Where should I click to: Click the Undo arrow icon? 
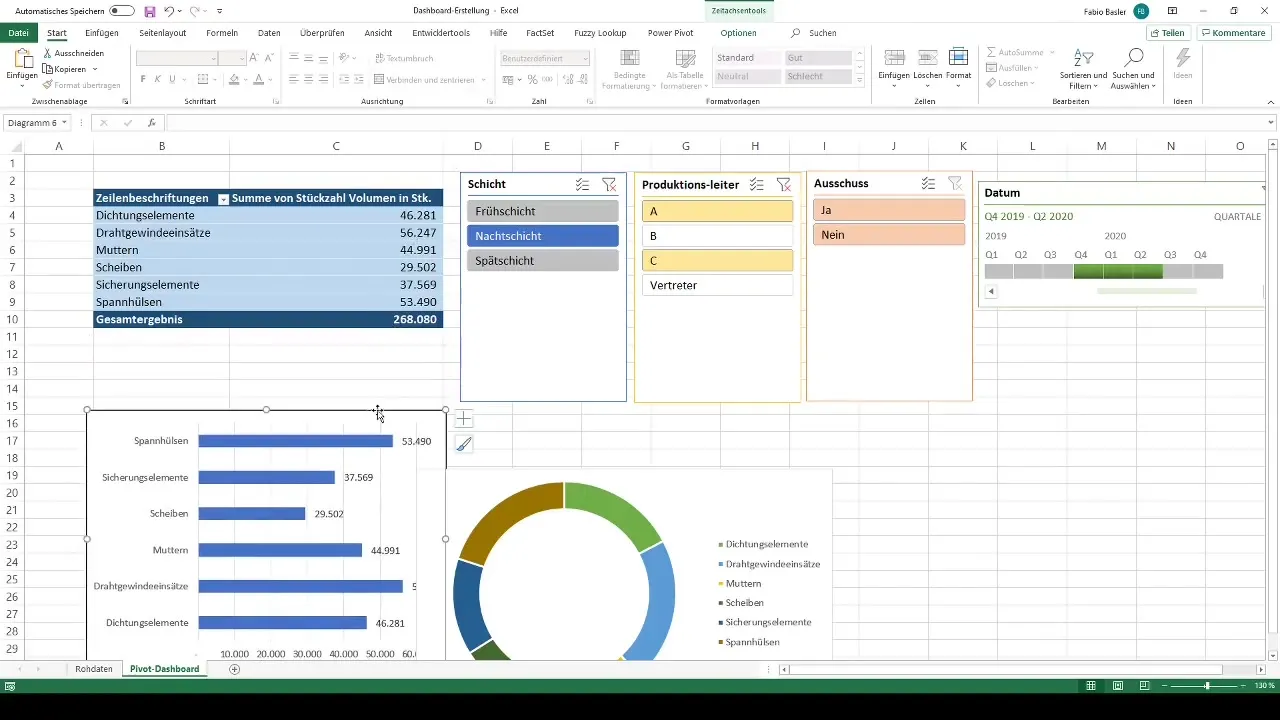(169, 10)
